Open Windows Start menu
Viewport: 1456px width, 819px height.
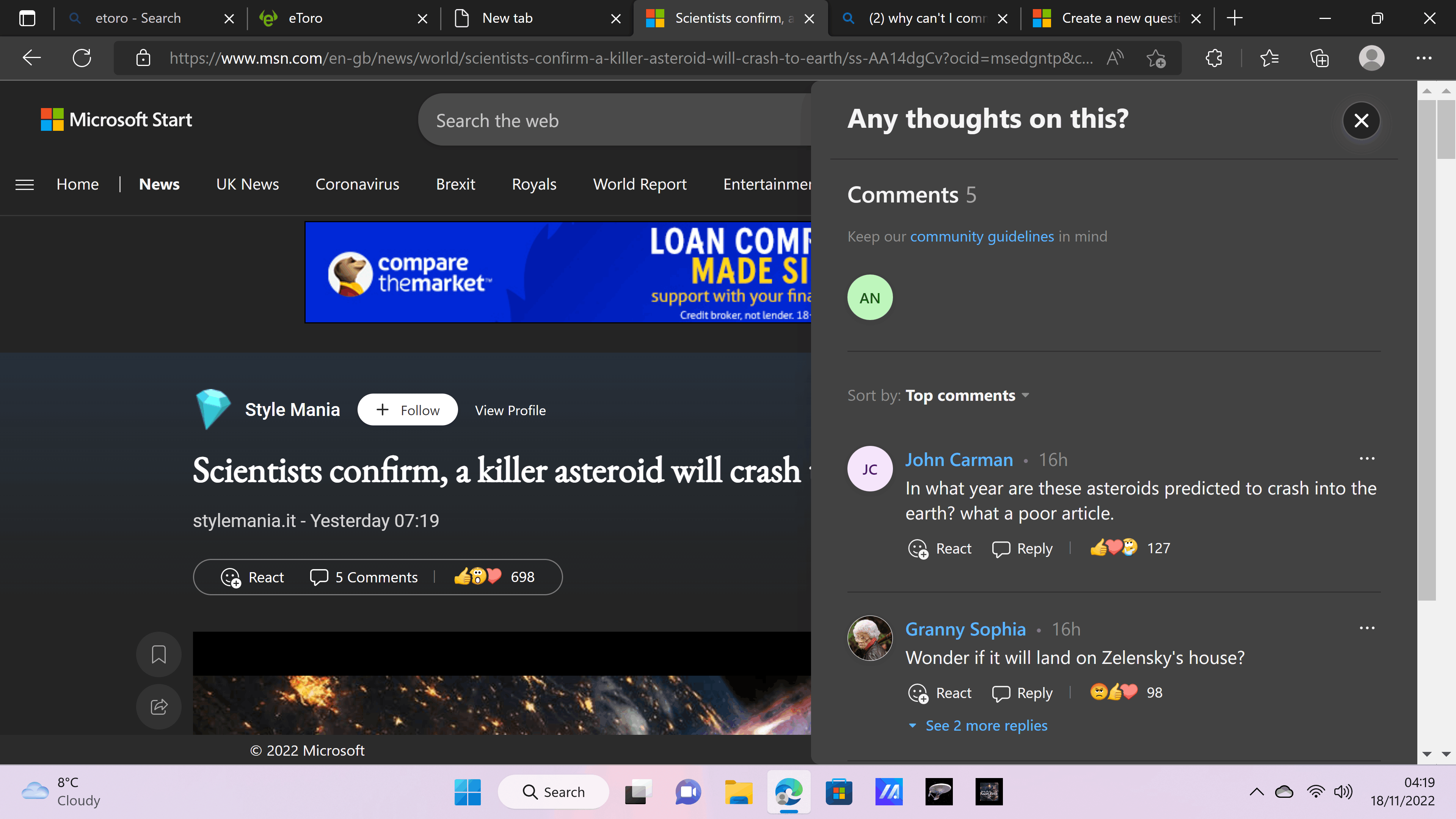point(468,792)
